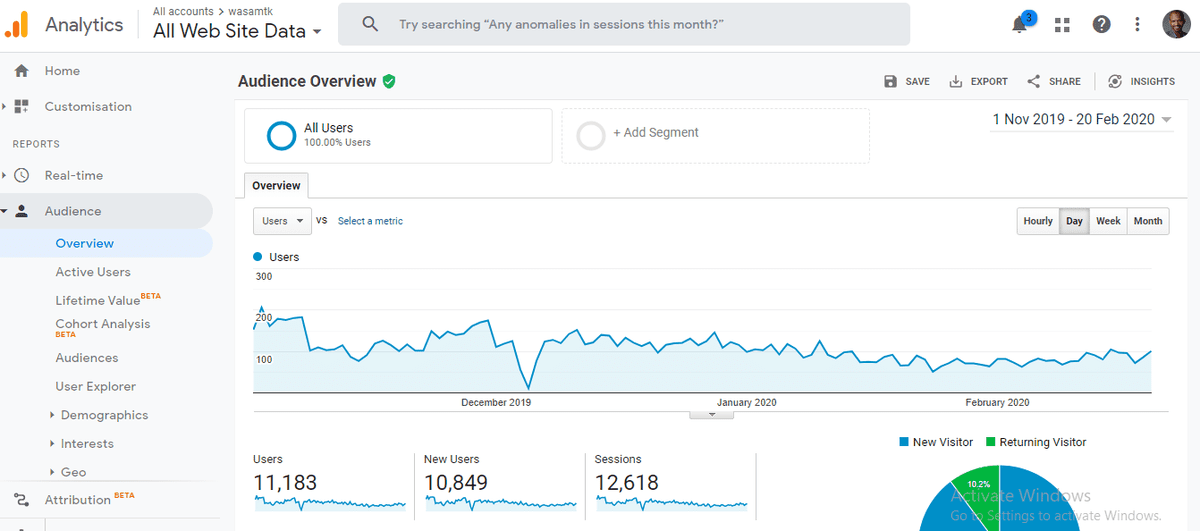Screen dimensions: 1200x531
Task: Switch the chart to Hourly view
Action: (1037, 221)
